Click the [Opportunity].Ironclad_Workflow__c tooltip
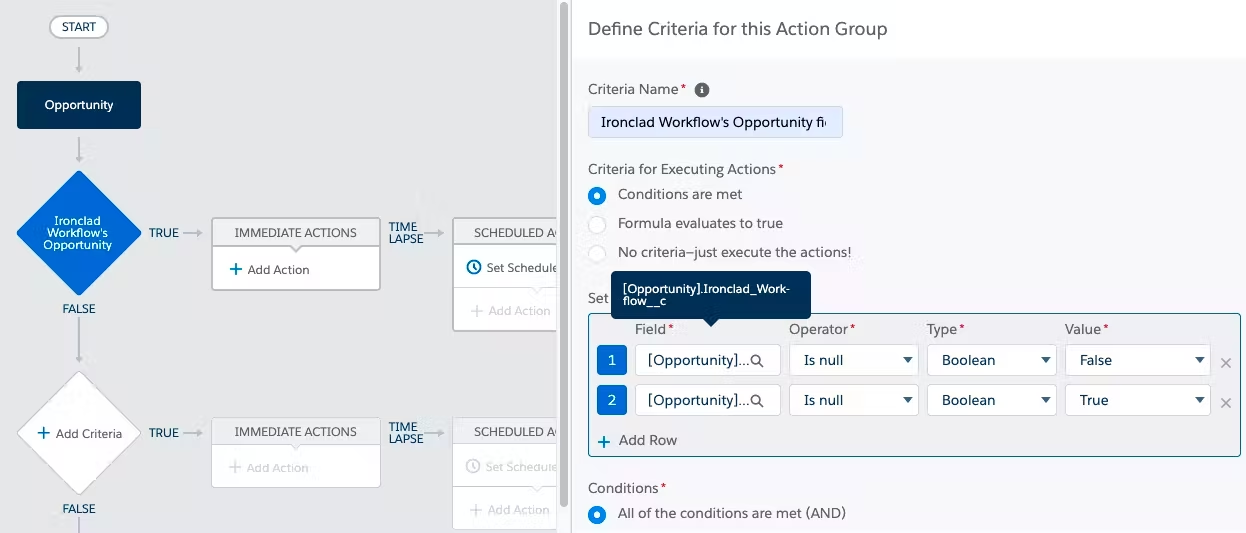This screenshot has width=1246, height=533. click(710, 295)
